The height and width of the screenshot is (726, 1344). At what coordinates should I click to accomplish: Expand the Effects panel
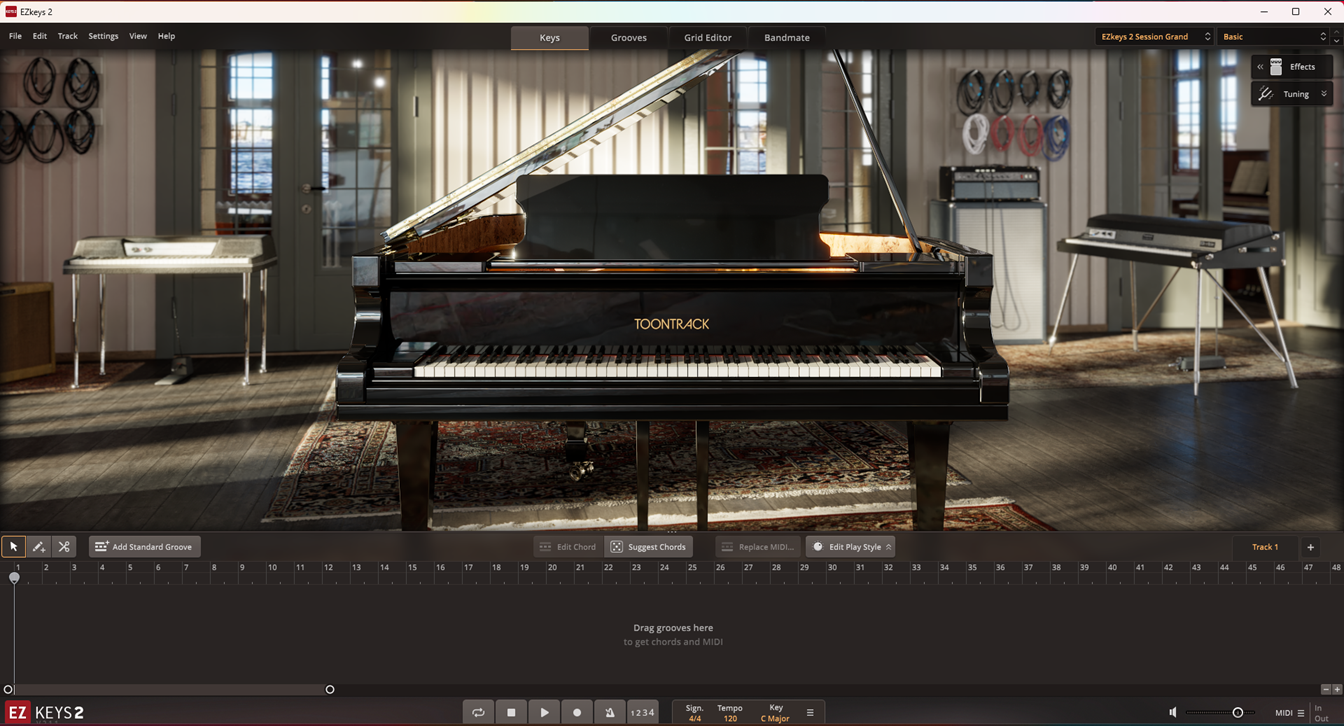tap(1292, 67)
